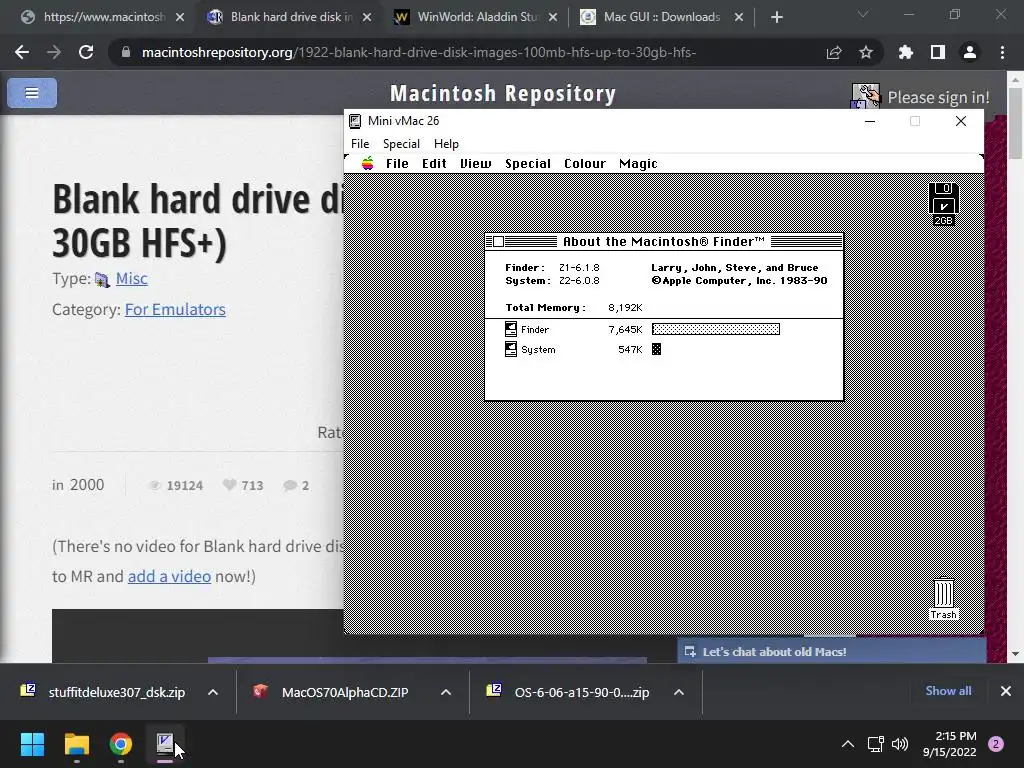Close the Mac GUI Downloads tab

click(x=739, y=18)
